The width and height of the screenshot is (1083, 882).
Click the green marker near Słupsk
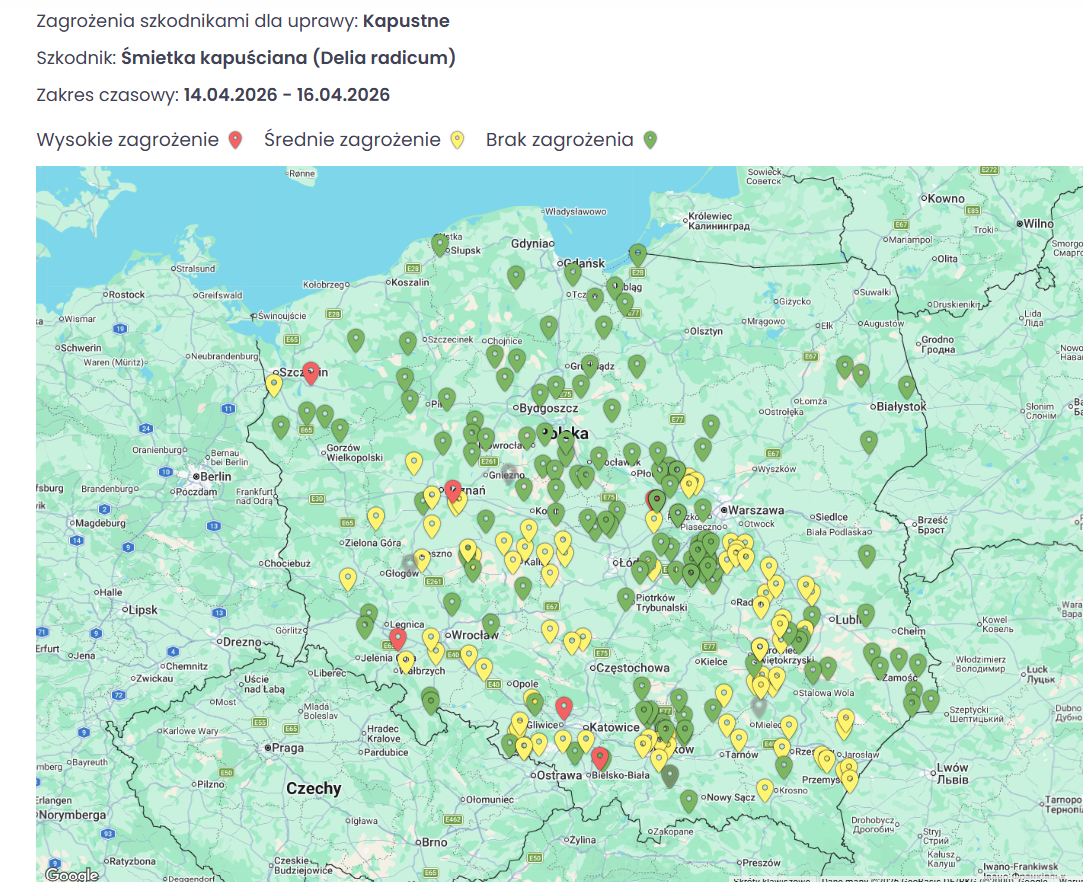click(x=440, y=244)
